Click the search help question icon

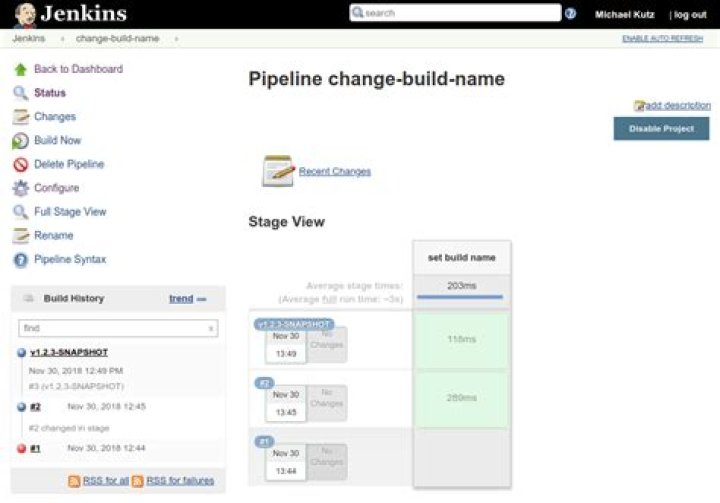(x=570, y=14)
